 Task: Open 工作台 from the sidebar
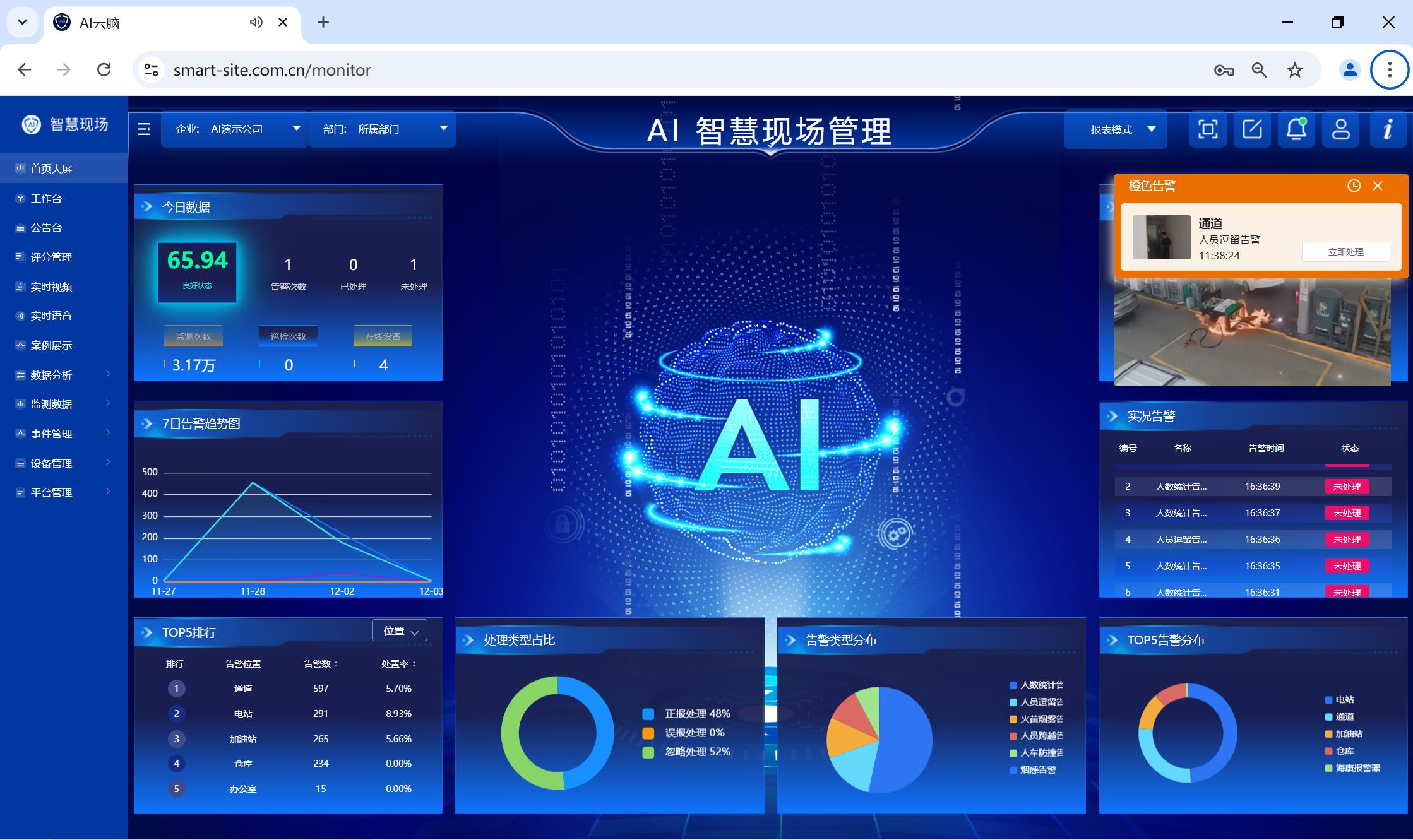coord(63,198)
